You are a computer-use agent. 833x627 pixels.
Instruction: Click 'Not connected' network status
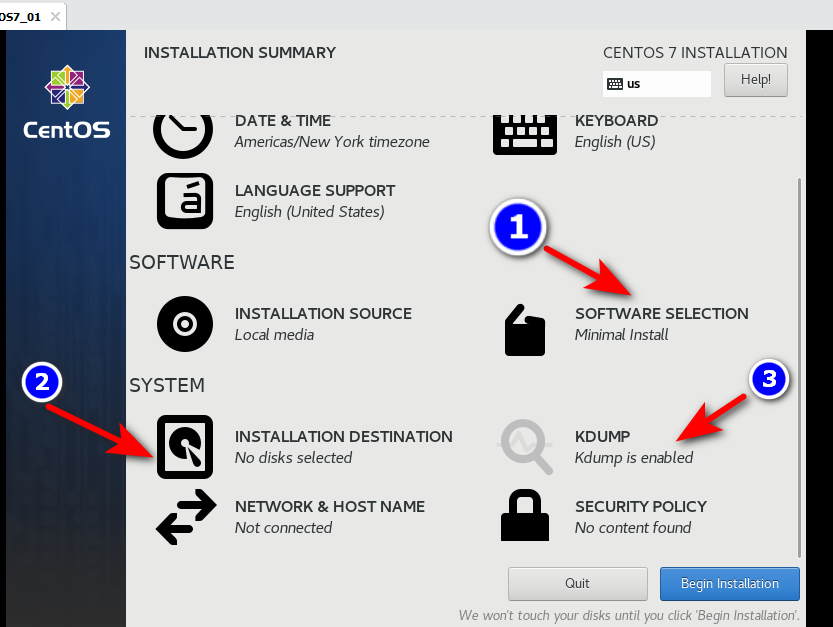[283, 528]
